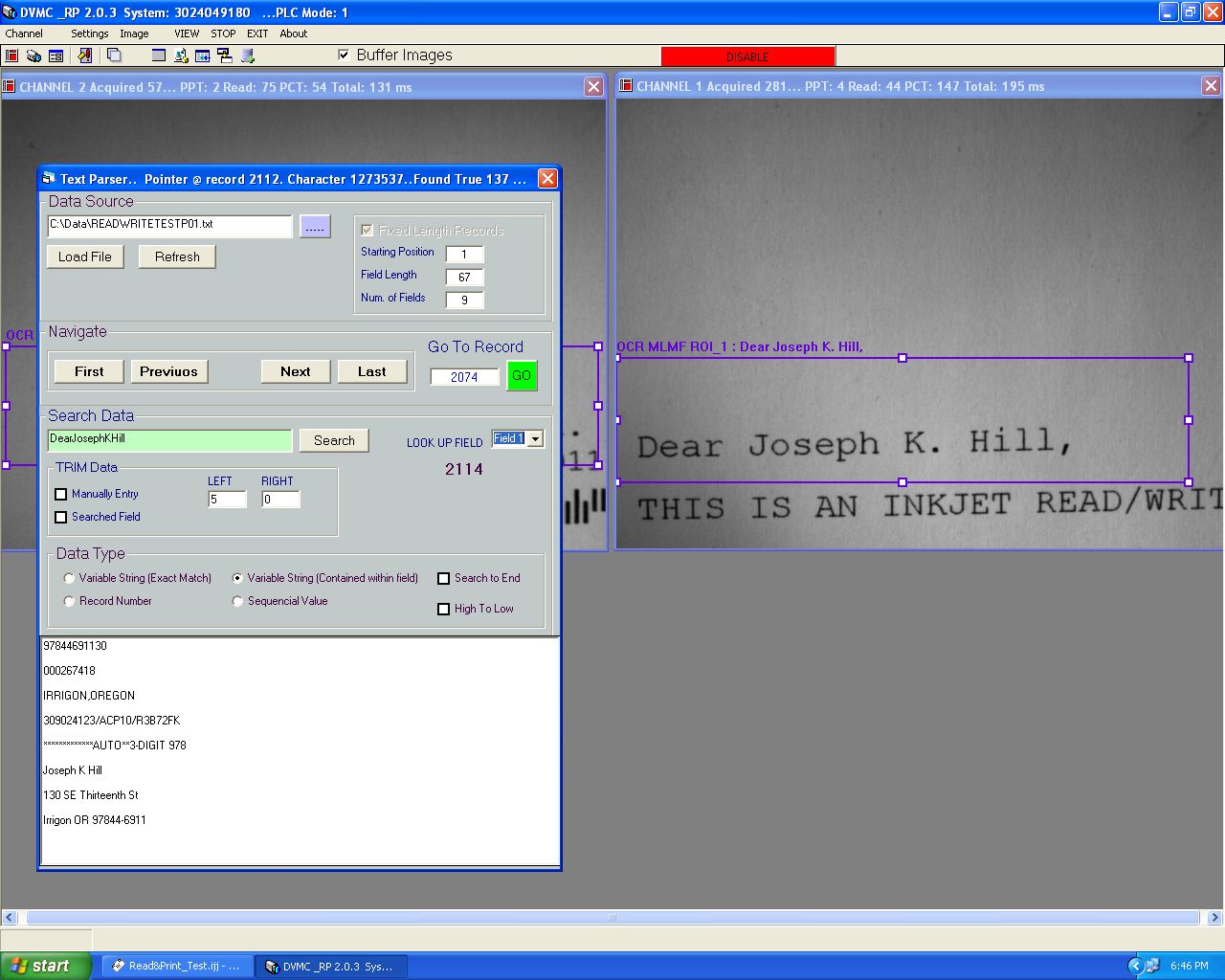Click the red exclamation mark toolbar icon
The width and height of the screenshot is (1225, 980).
coord(84,56)
